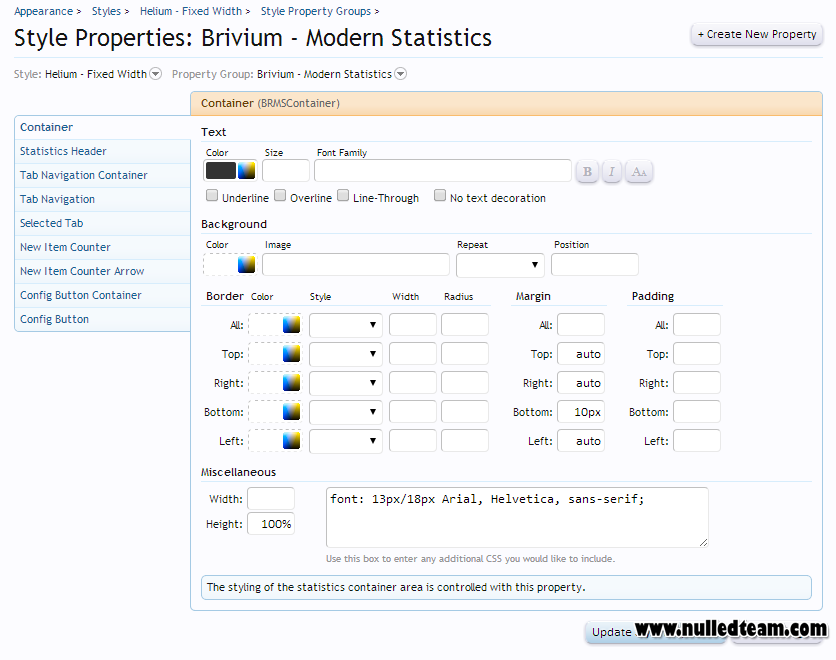This screenshot has height=660, width=836.
Task: Open the Border Bottom color picker icon
Action: pyautogui.click(x=291, y=412)
